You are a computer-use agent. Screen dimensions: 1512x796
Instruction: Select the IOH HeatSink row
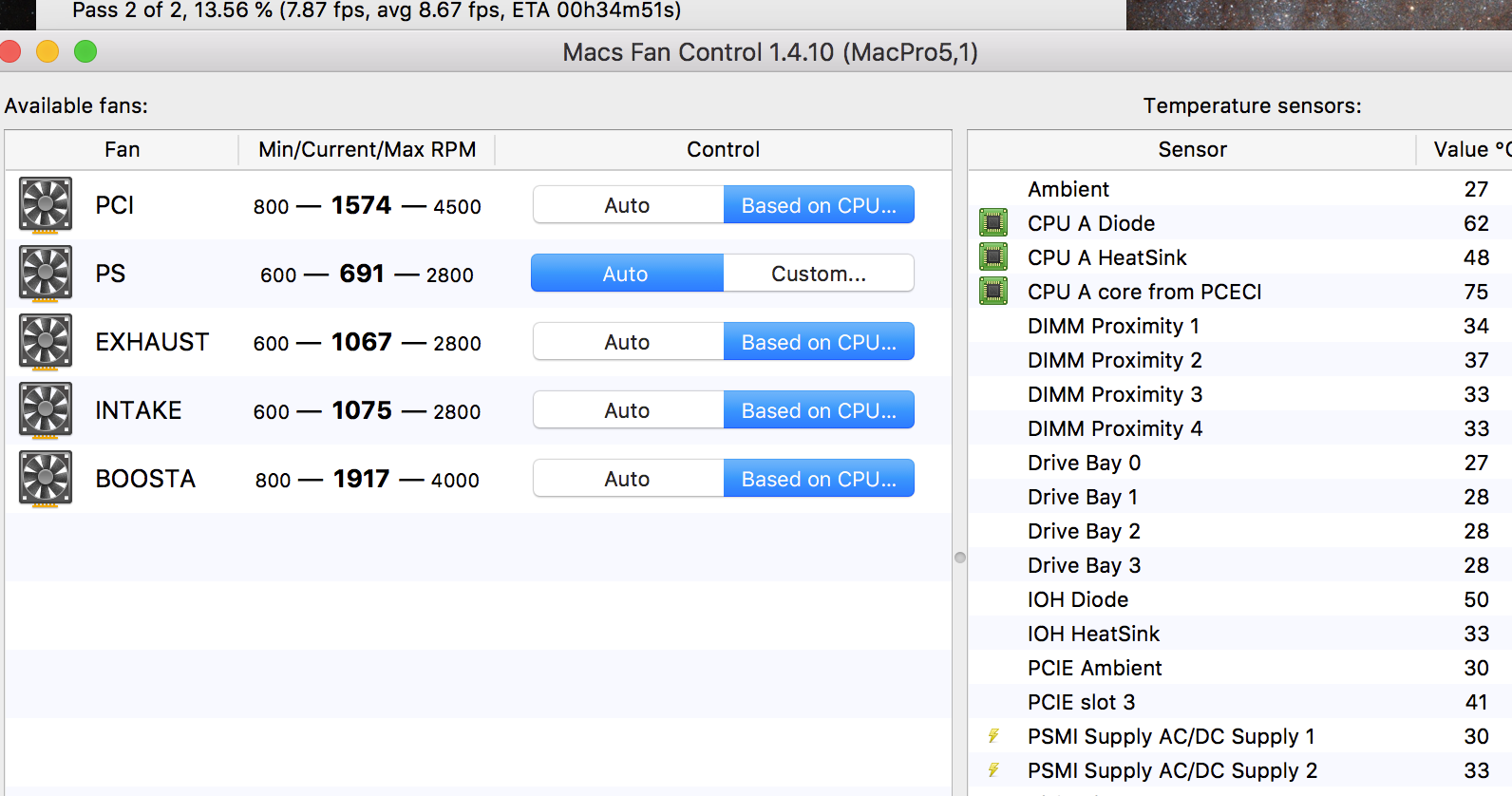(x=1240, y=634)
